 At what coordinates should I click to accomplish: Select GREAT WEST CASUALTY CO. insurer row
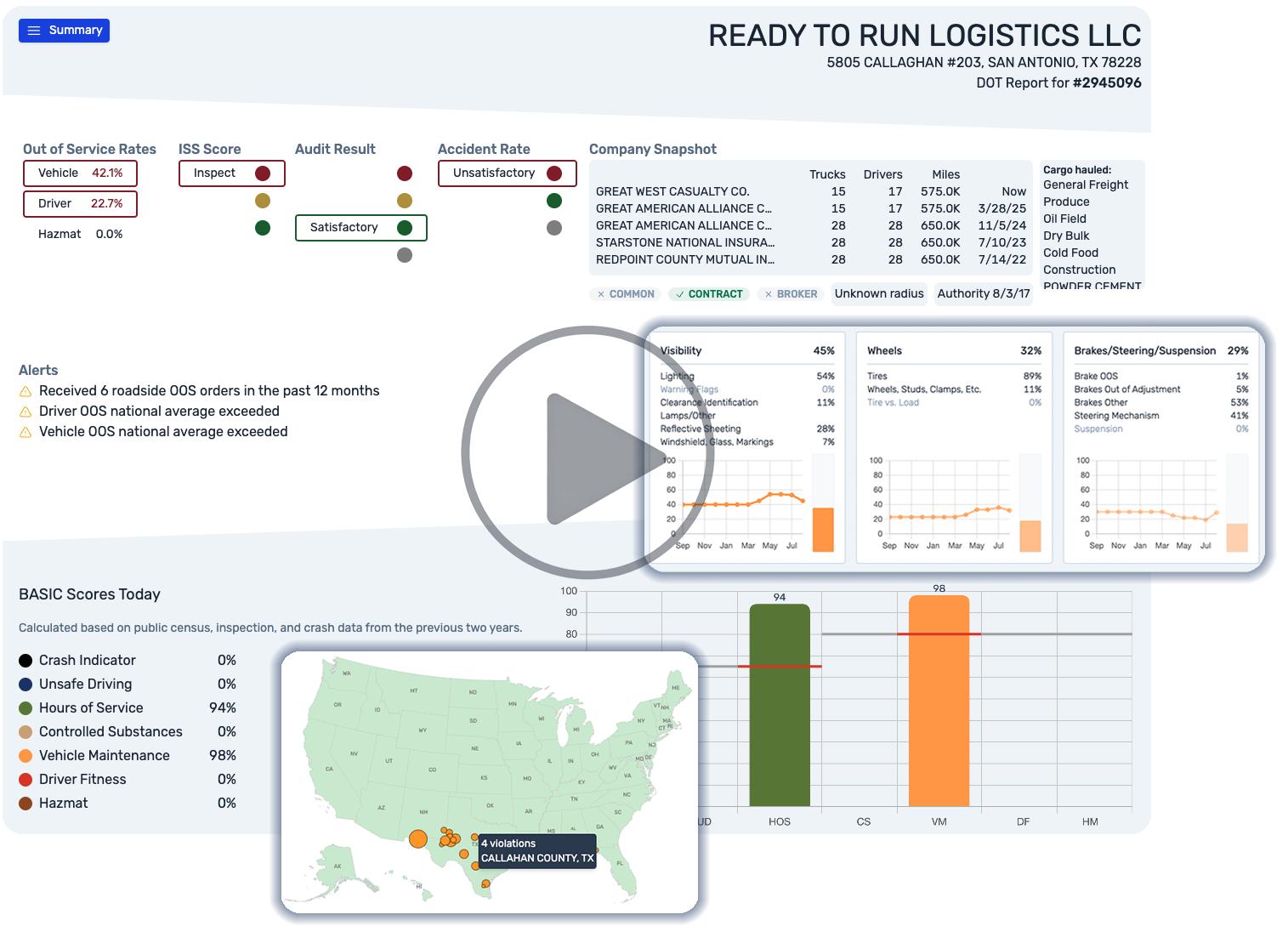811,192
